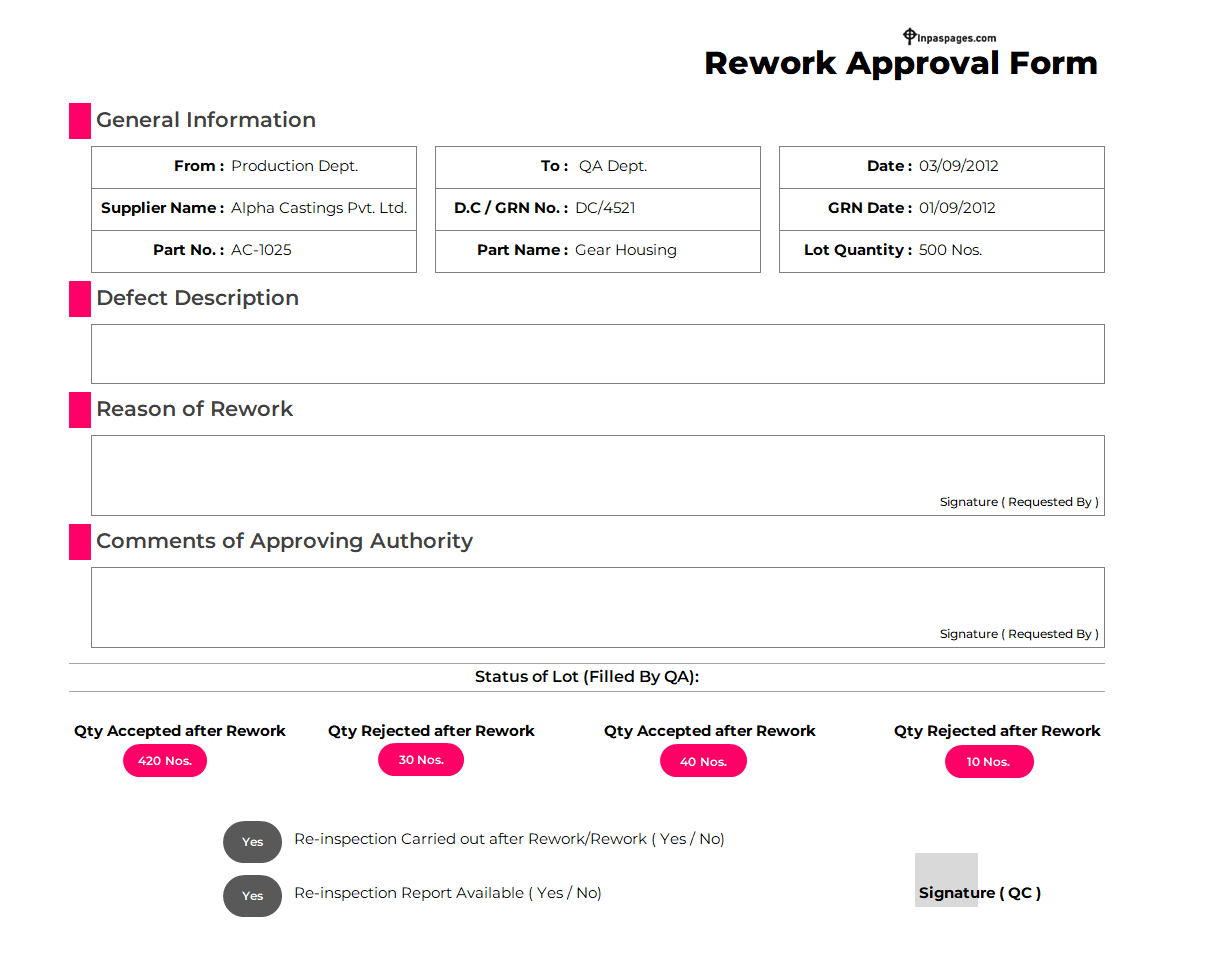Click the Defect Description text box
Screen dimensions: 1214x974
pyautogui.click(x=597, y=354)
